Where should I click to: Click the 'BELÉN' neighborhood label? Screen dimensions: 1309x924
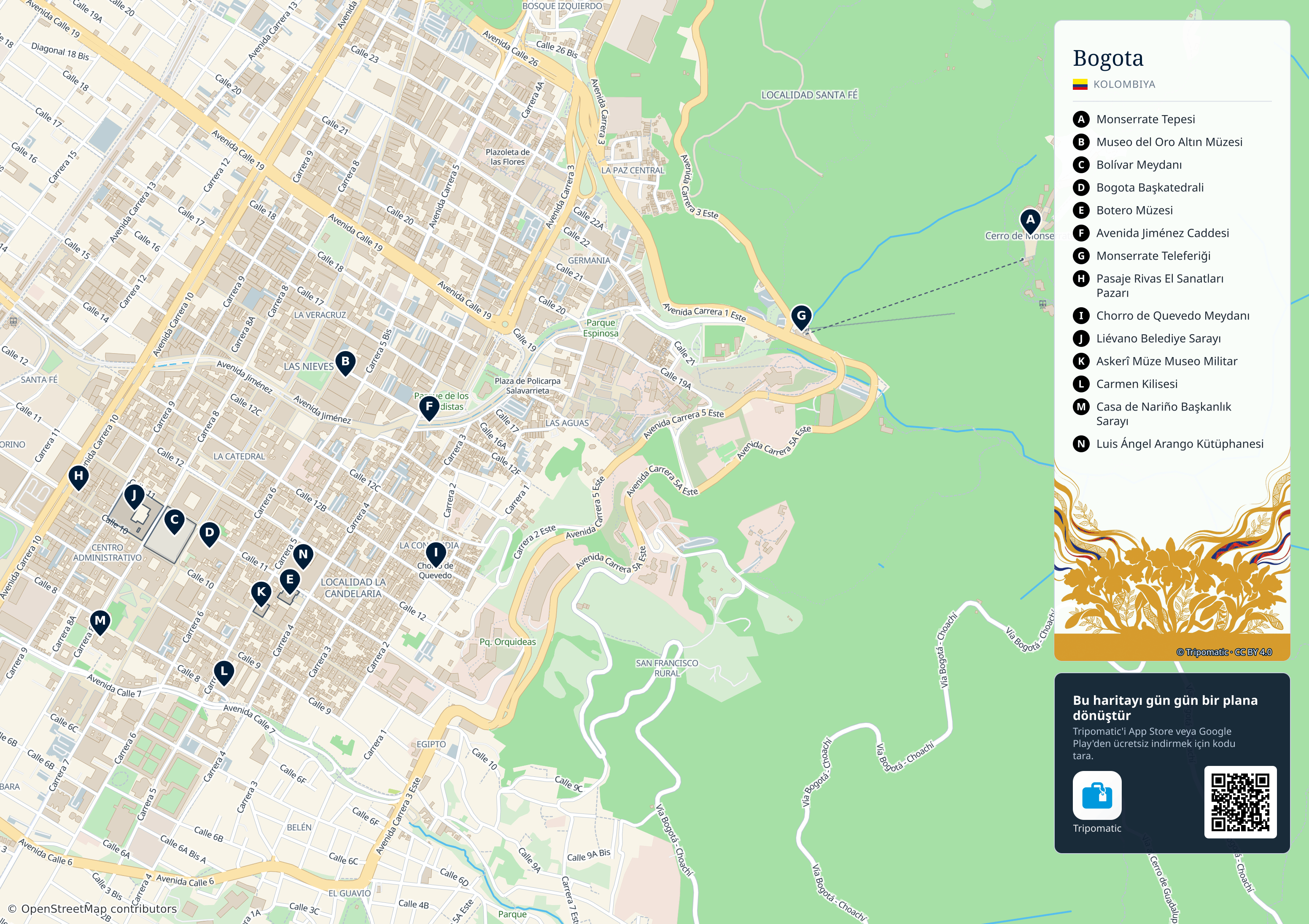click(x=299, y=827)
